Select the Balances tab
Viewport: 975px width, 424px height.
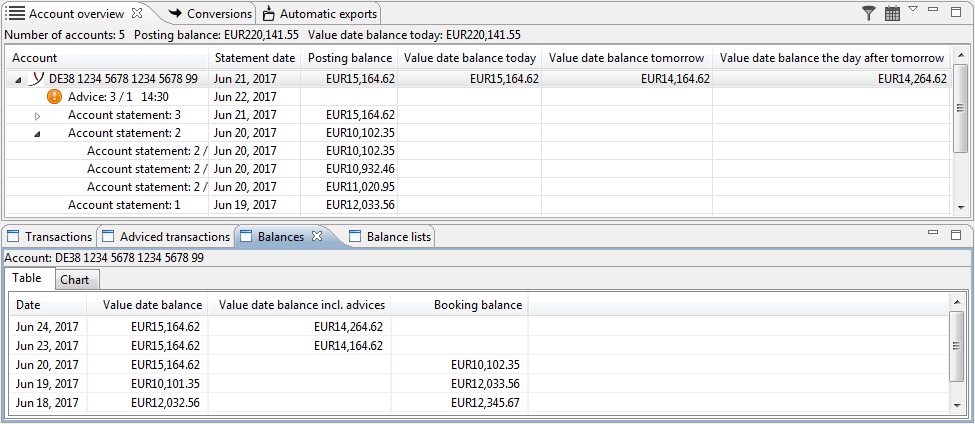pyautogui.click(x=280, y=236)
